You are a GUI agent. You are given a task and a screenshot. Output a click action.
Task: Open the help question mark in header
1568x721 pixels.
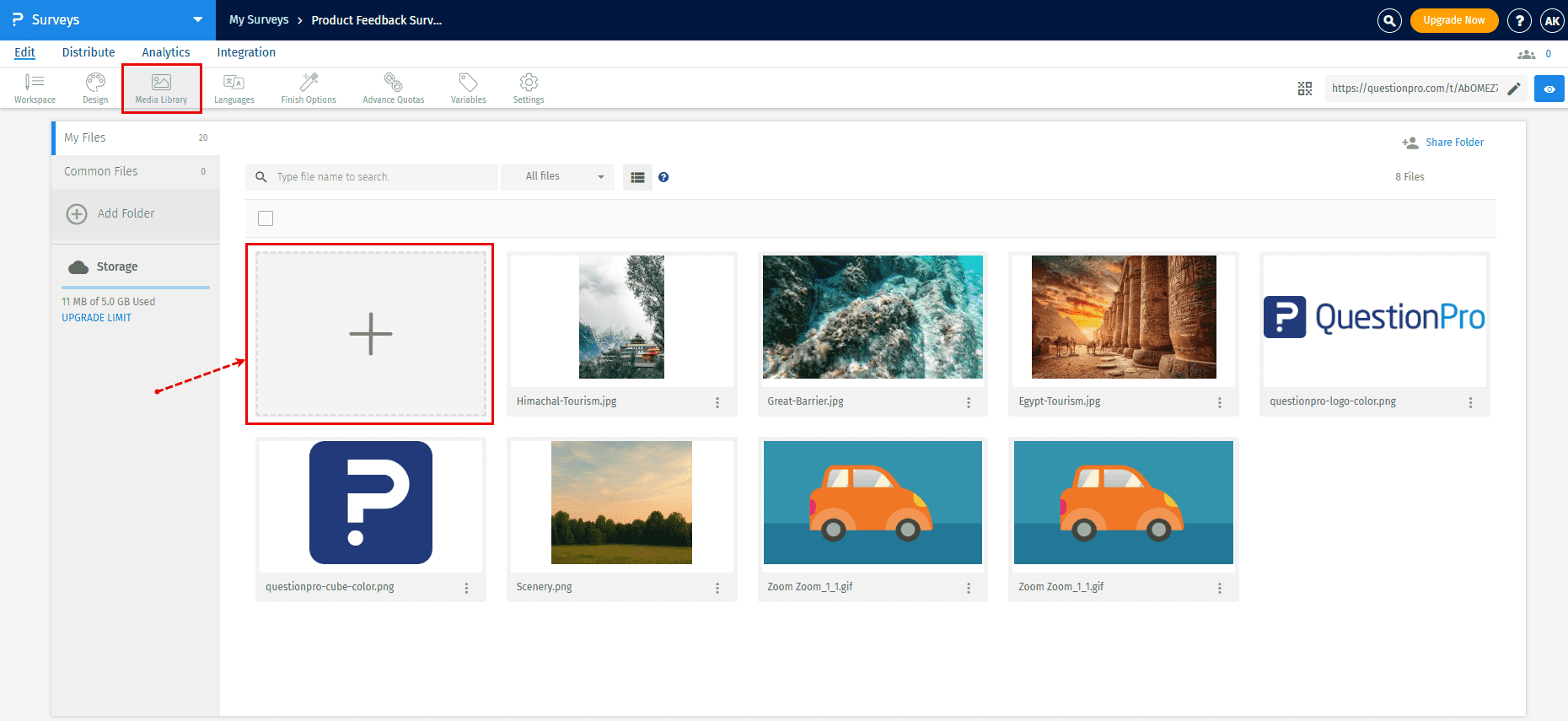(x=1519, y=20)
